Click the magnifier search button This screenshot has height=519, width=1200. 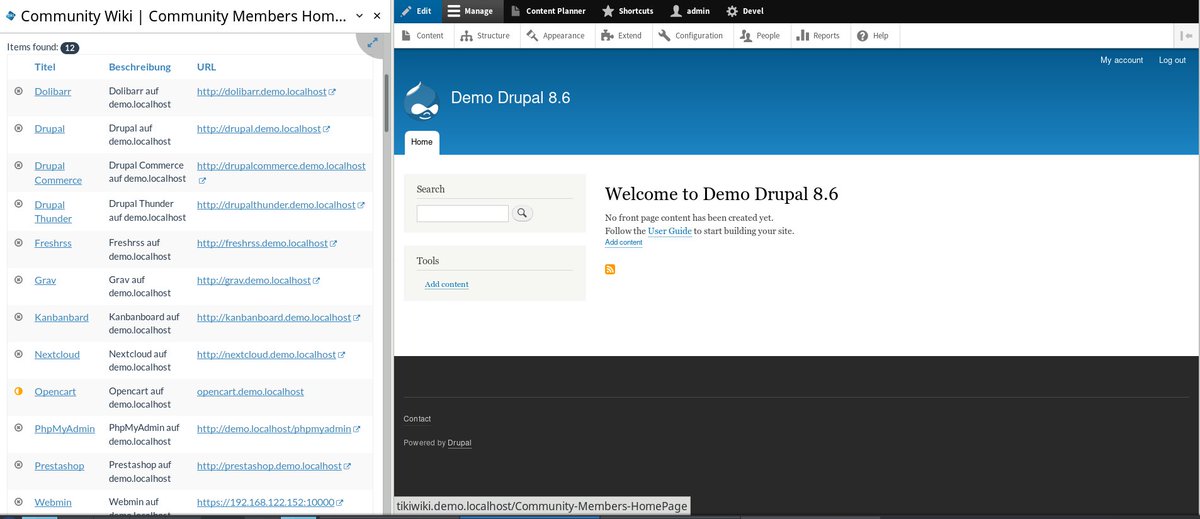point(522,213)
